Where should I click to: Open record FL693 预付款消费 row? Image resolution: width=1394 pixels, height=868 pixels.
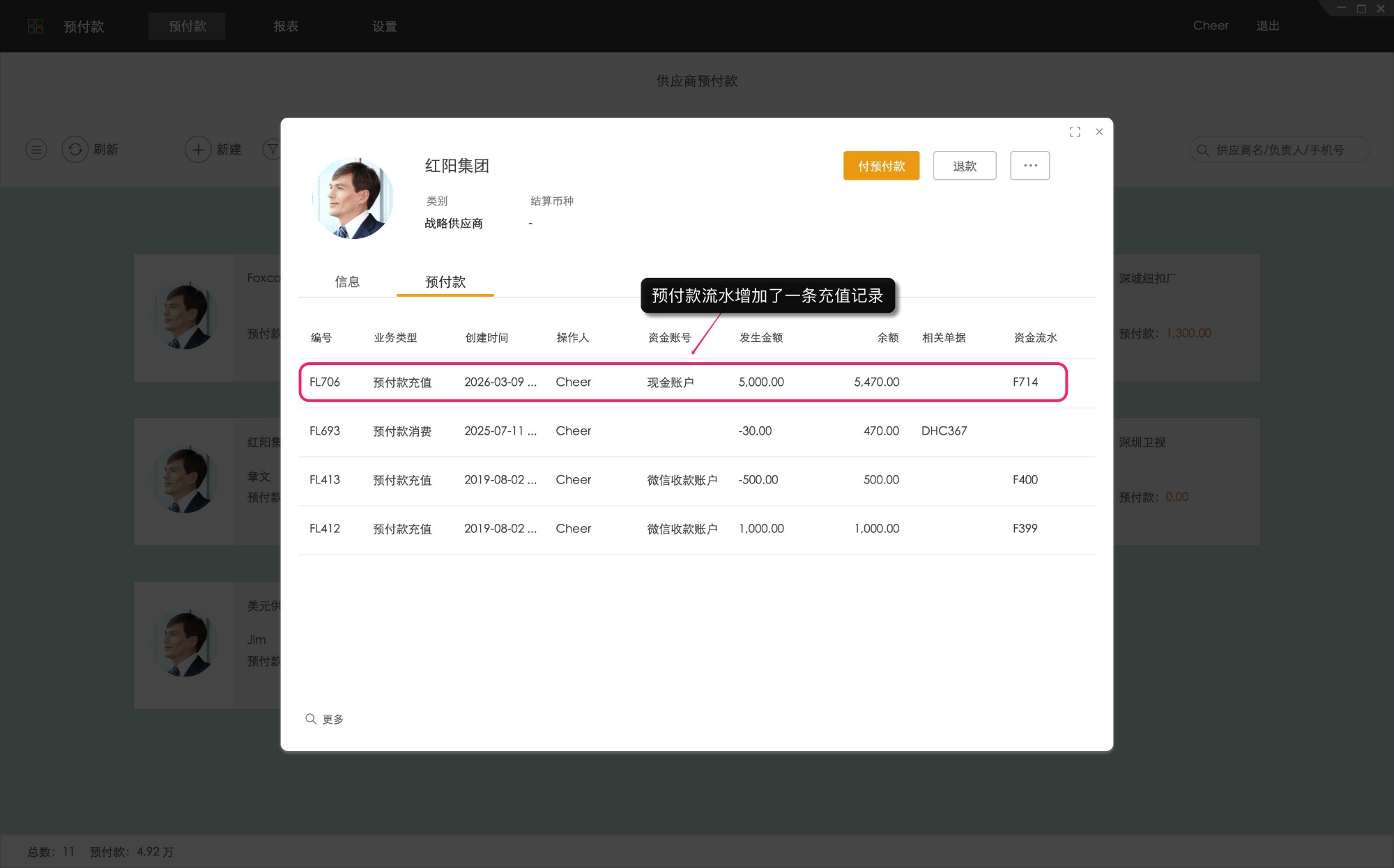[683, 431]
